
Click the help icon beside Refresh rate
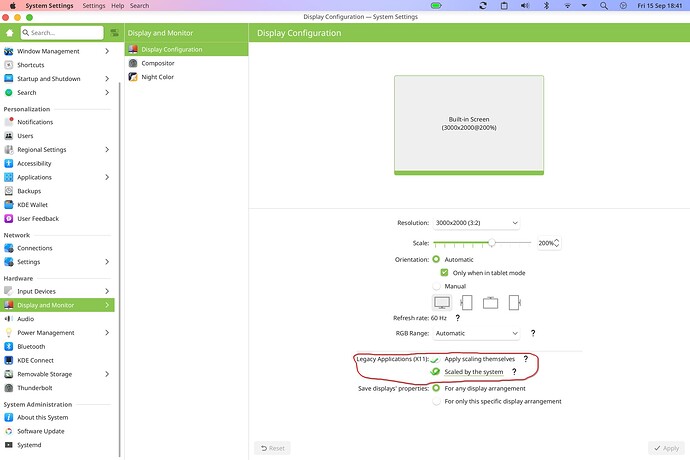(457, 317)
